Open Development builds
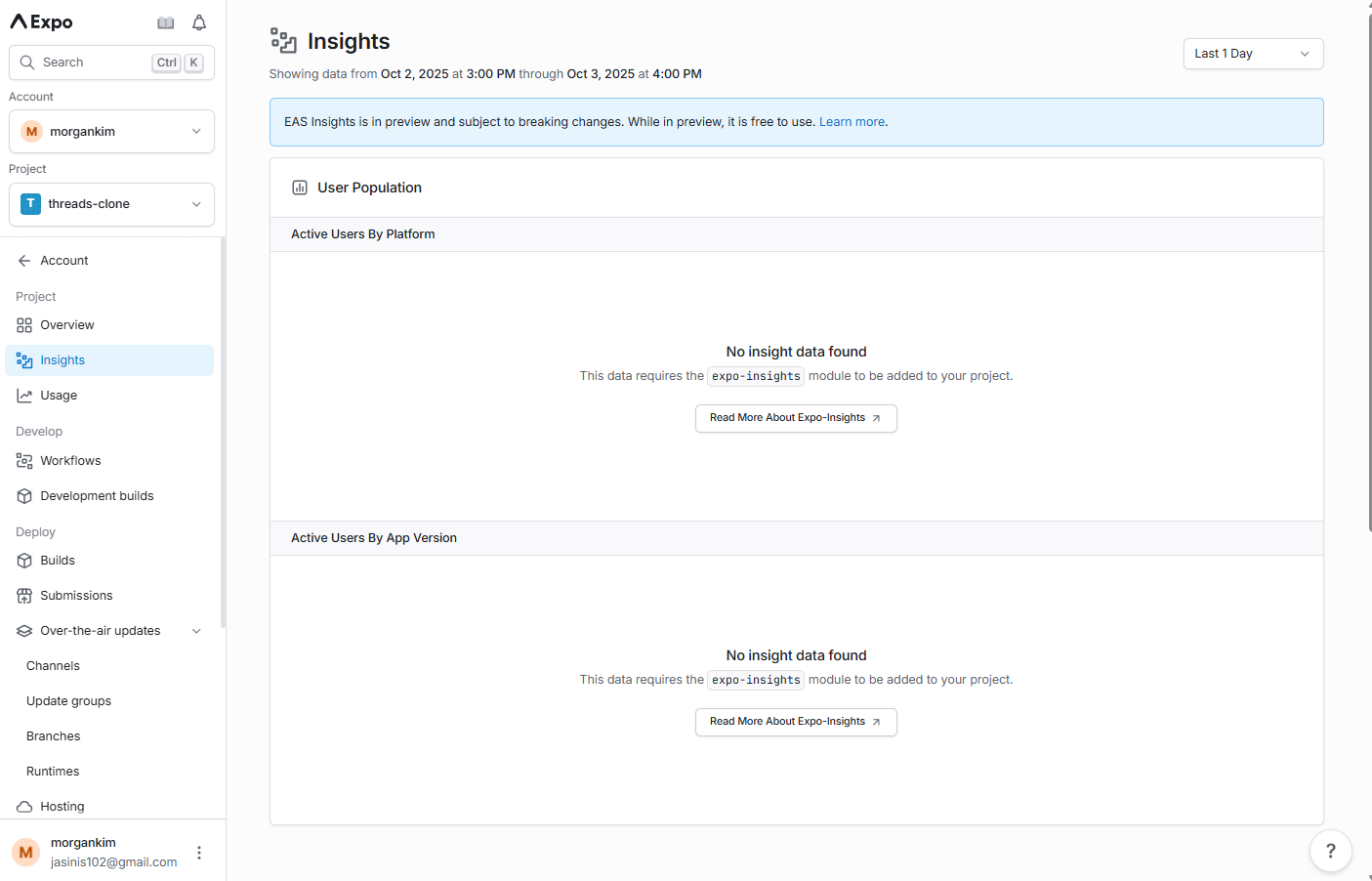This screenshot has width=1372, height=881. point(109,496)
